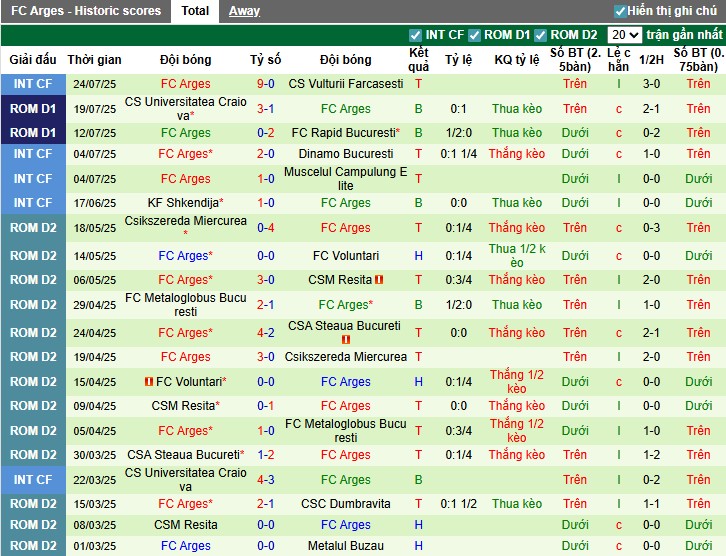
Task: Click result H in 08/03/25 row
Action: click(419, 525)
